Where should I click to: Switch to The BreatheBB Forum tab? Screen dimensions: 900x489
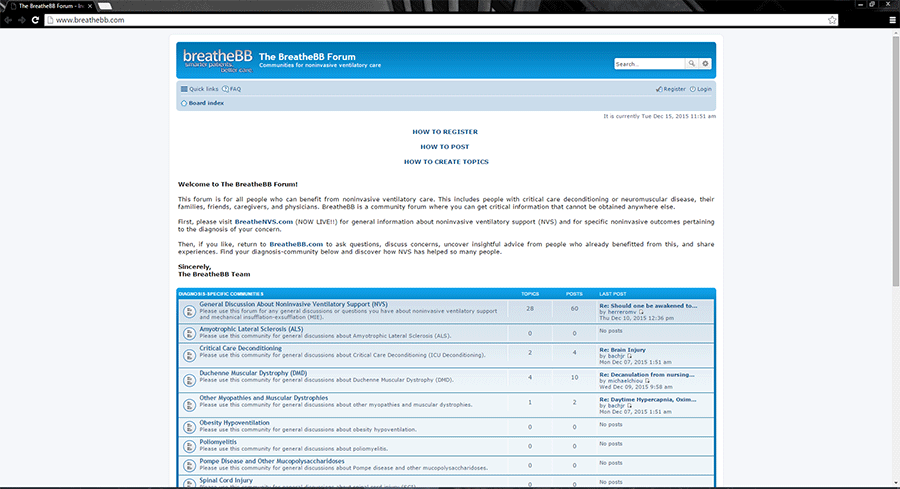coord(51,6)
